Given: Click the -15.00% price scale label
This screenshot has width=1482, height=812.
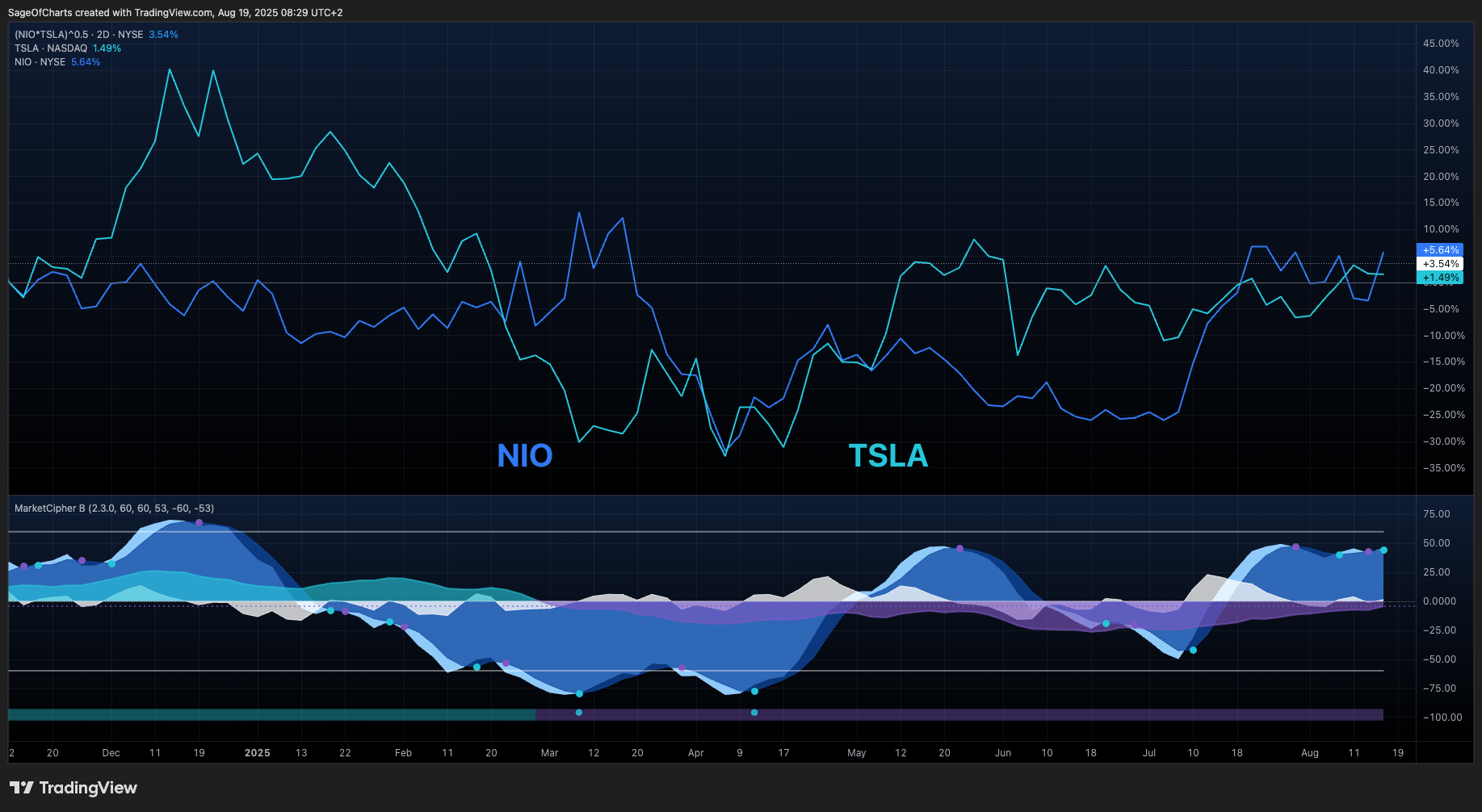Looking at the screenshot, I should [1443, 362].
